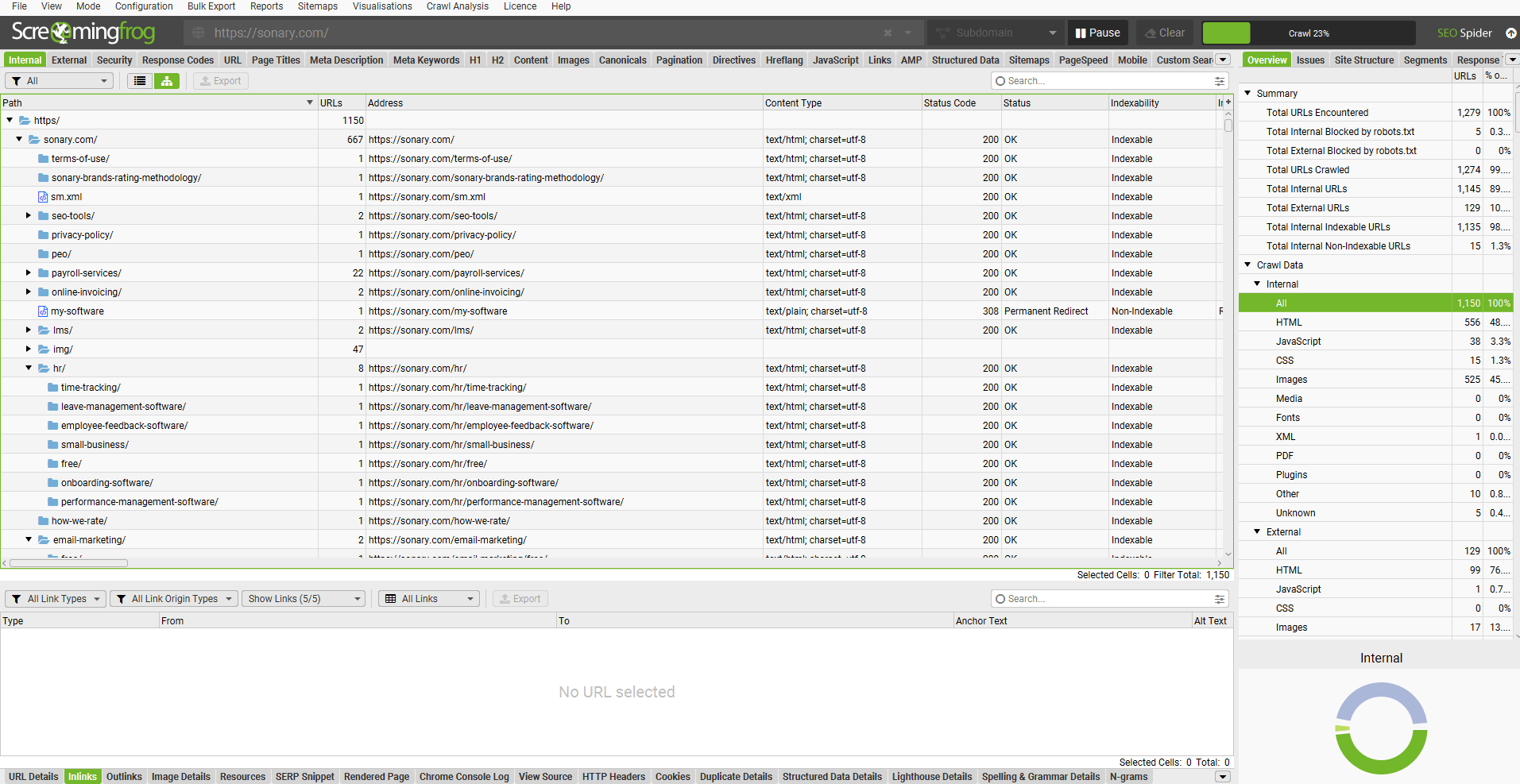Expand the lms/ folder
The image size is (1520, 784).
tap(29, 330)
